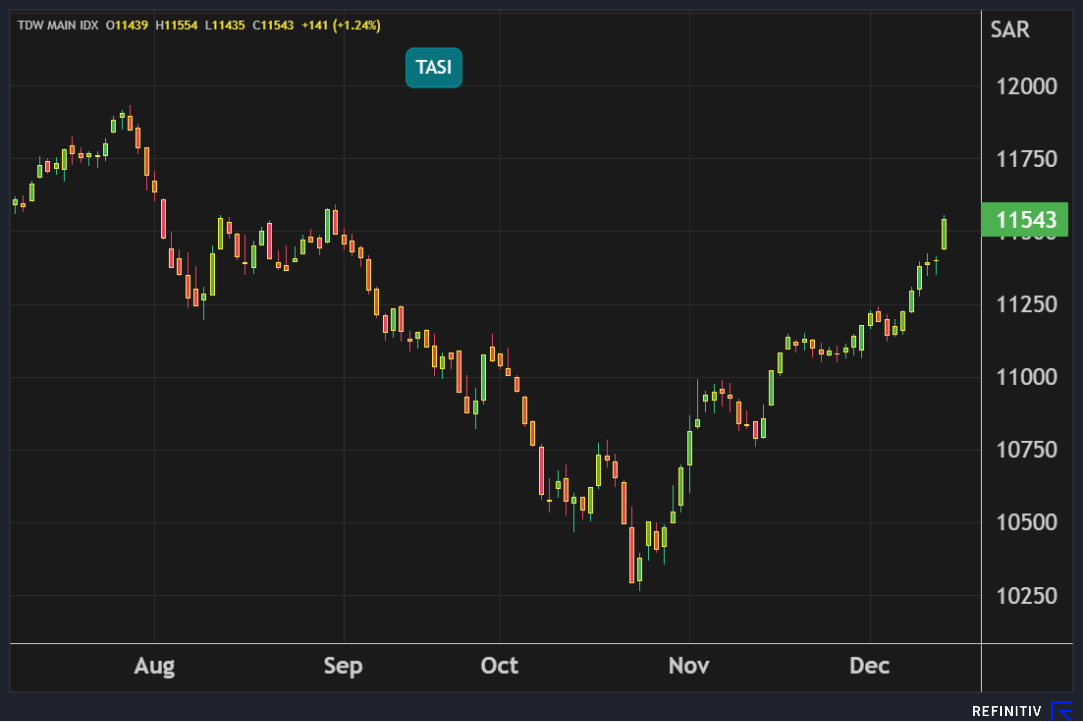Click the latest green candle in December
Image resolution: width=1083 pixels, height=722 pixels.
point(944,234)
